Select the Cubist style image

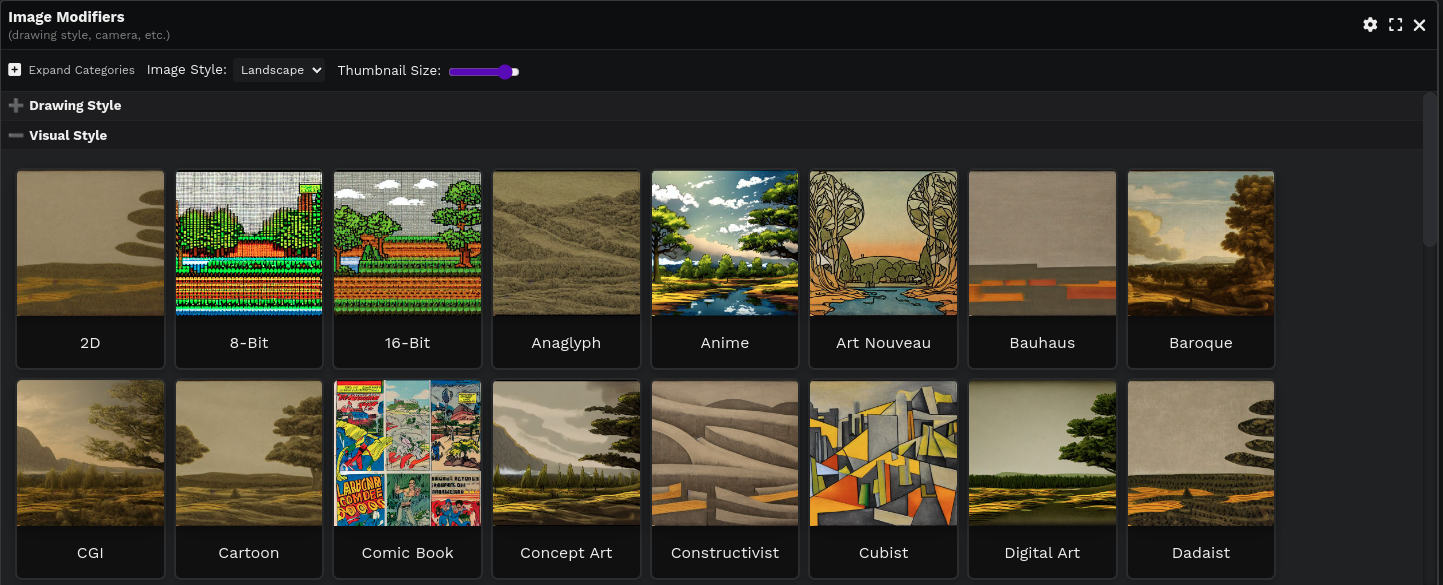coord(883,454)
